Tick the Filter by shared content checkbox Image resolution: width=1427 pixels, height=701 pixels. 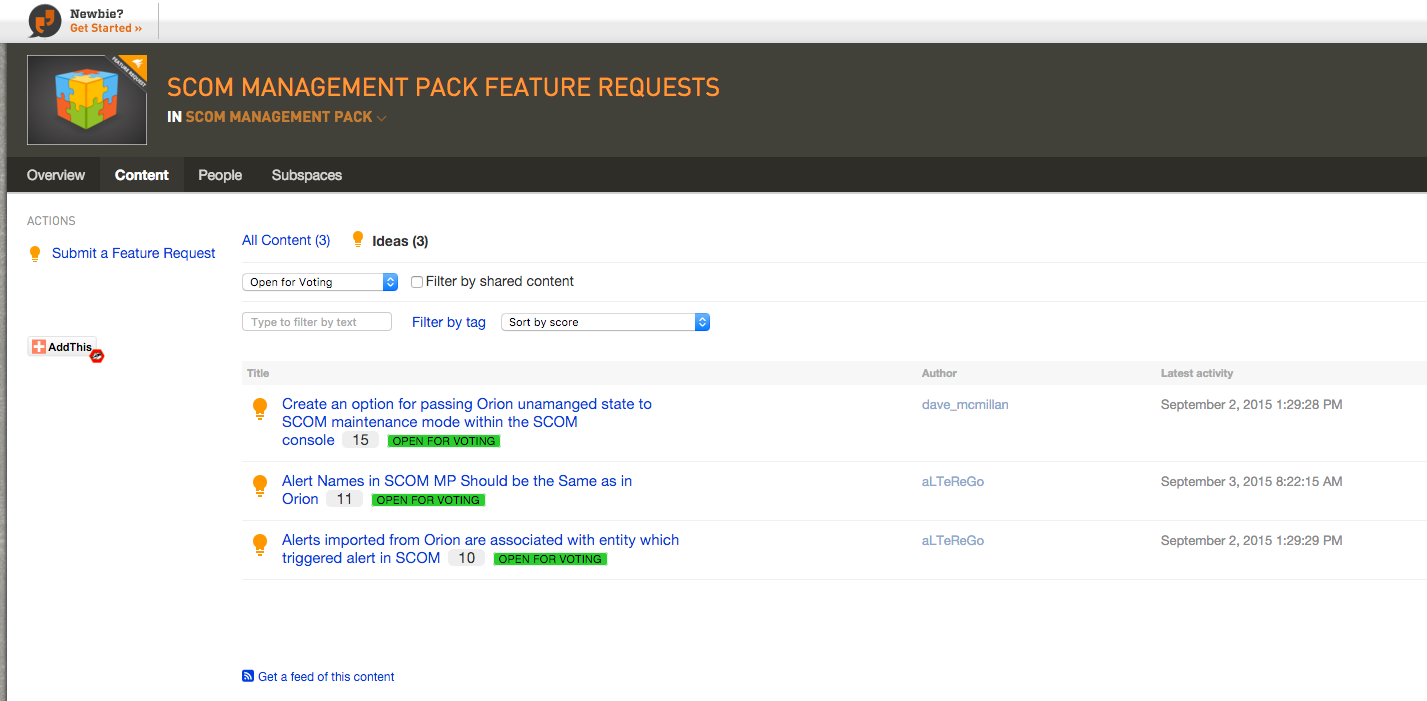417,282
